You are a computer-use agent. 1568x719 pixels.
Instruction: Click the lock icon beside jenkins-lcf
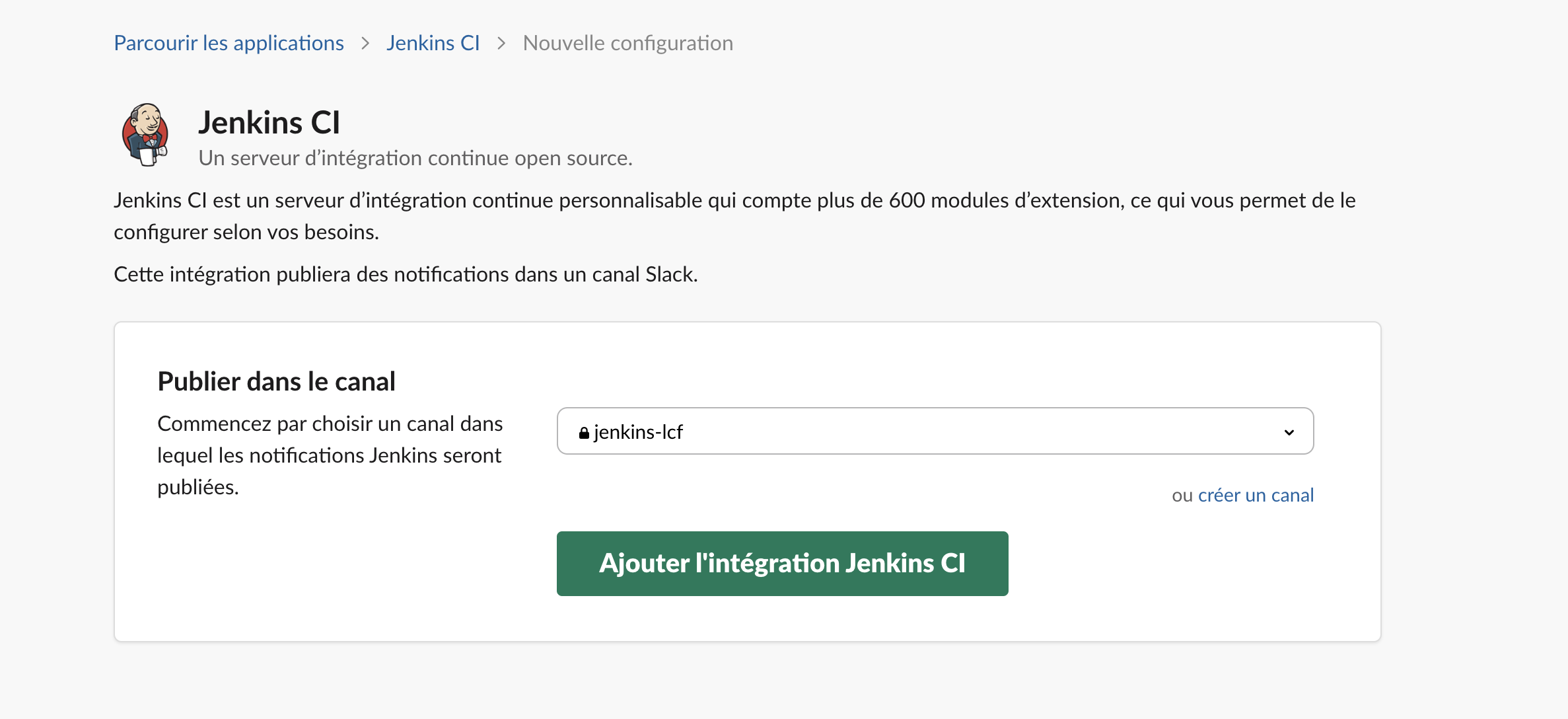[584, 433]
